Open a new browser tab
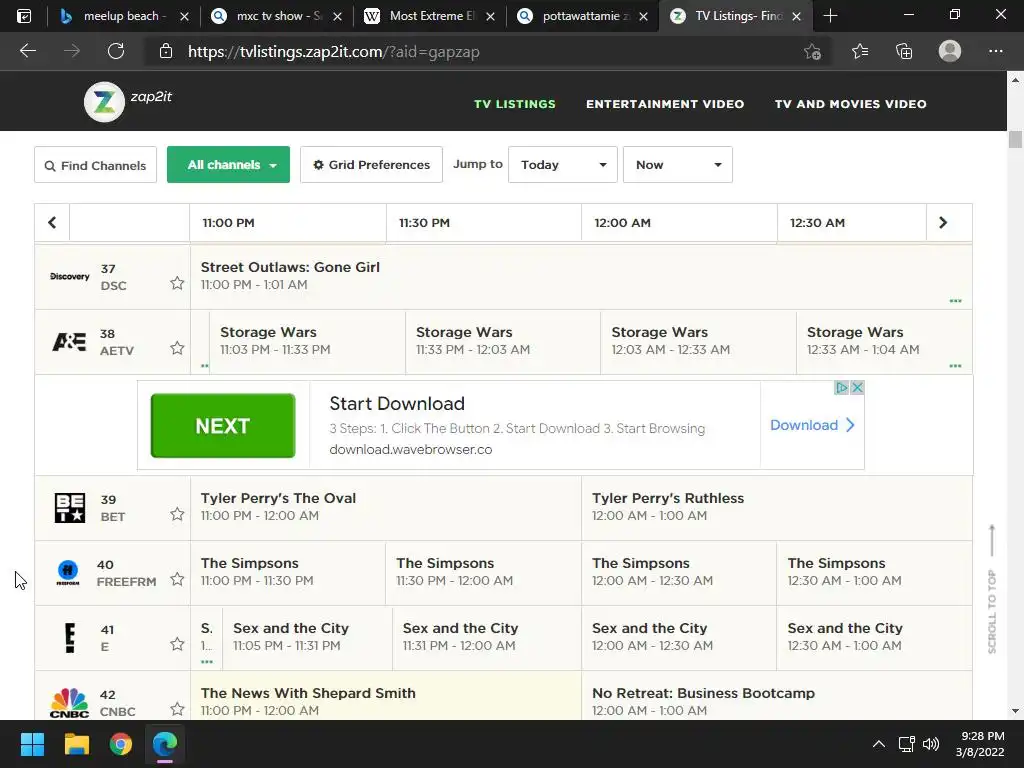Viewport: 1024px width, 768px height. (x=830, y=16)
